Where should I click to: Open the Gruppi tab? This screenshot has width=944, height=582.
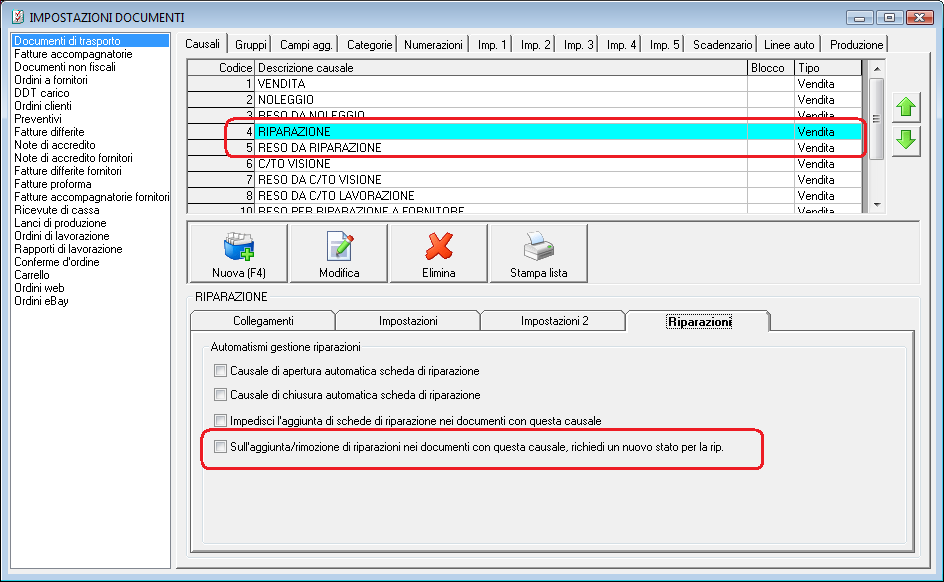[250, 45]
